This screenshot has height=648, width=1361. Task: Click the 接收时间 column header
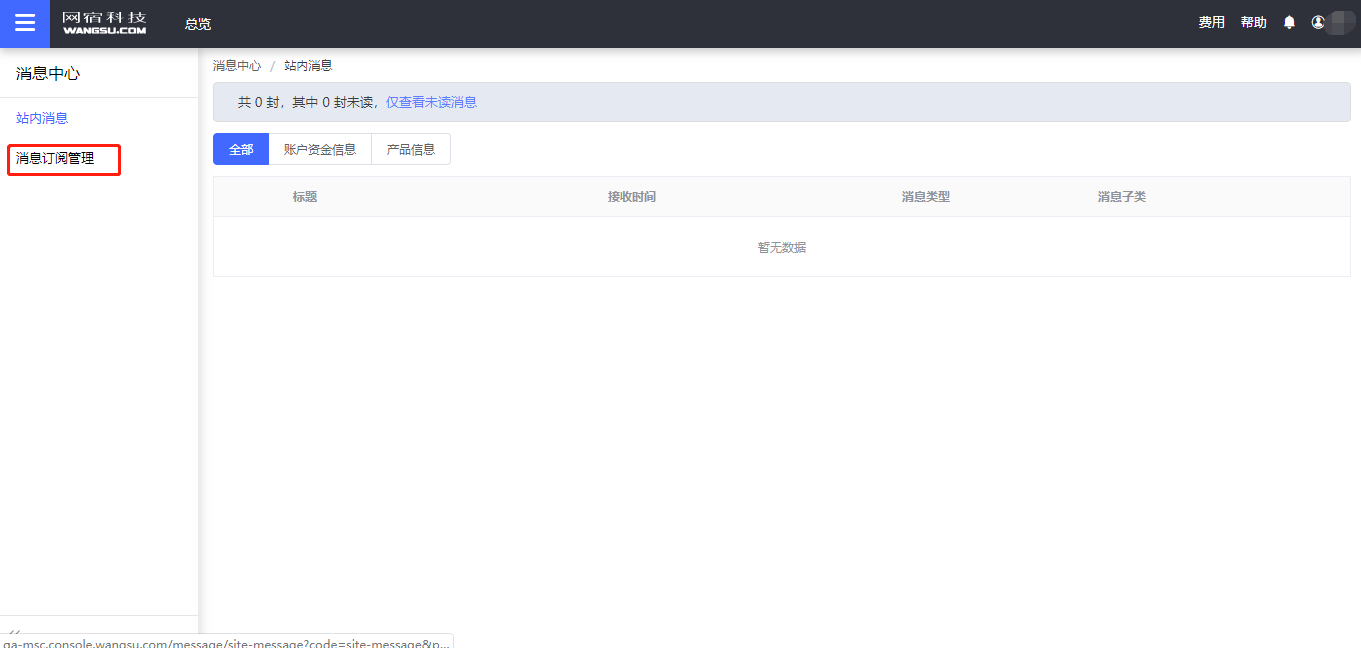pos(632,197)
